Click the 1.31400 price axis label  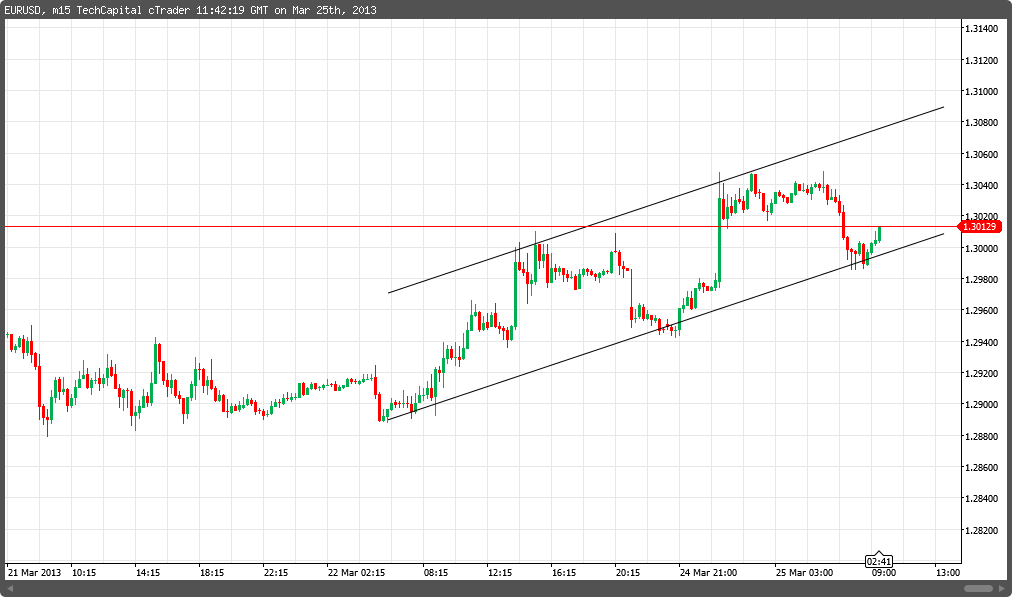981,28
